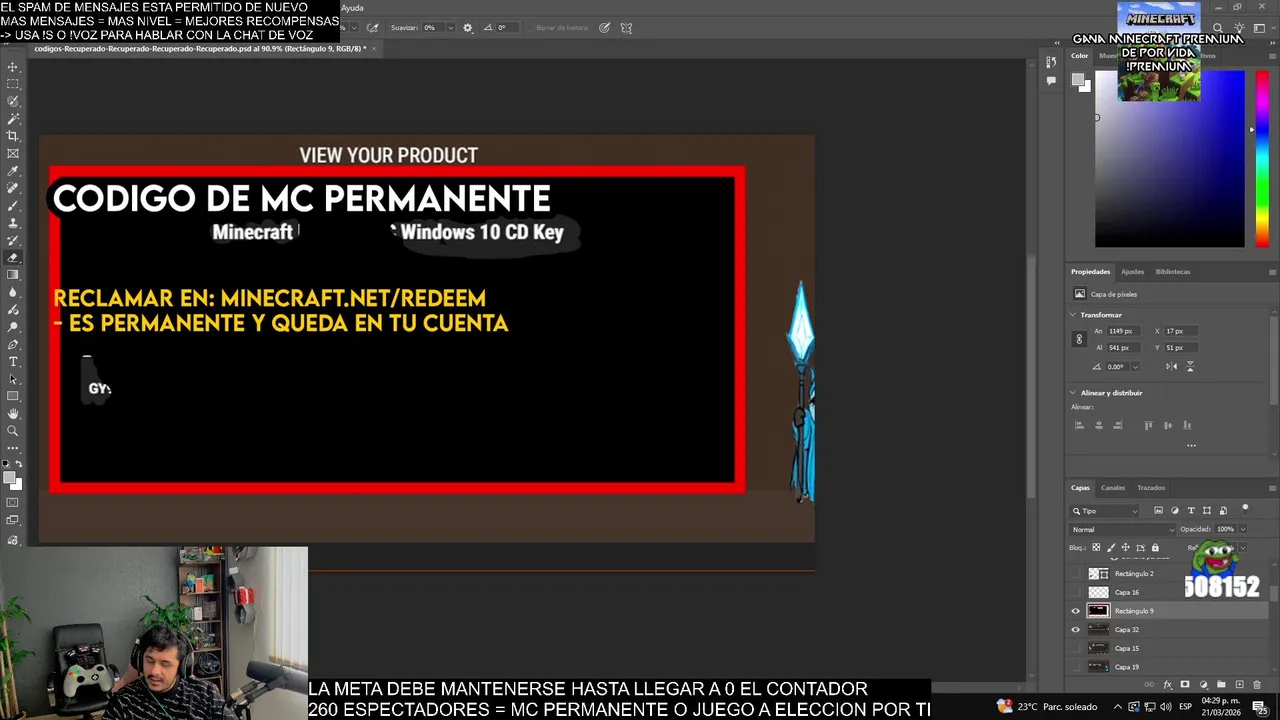Open the Layers panel options menu
This screenshot has height=720, width=1280.
[1272, 488]
